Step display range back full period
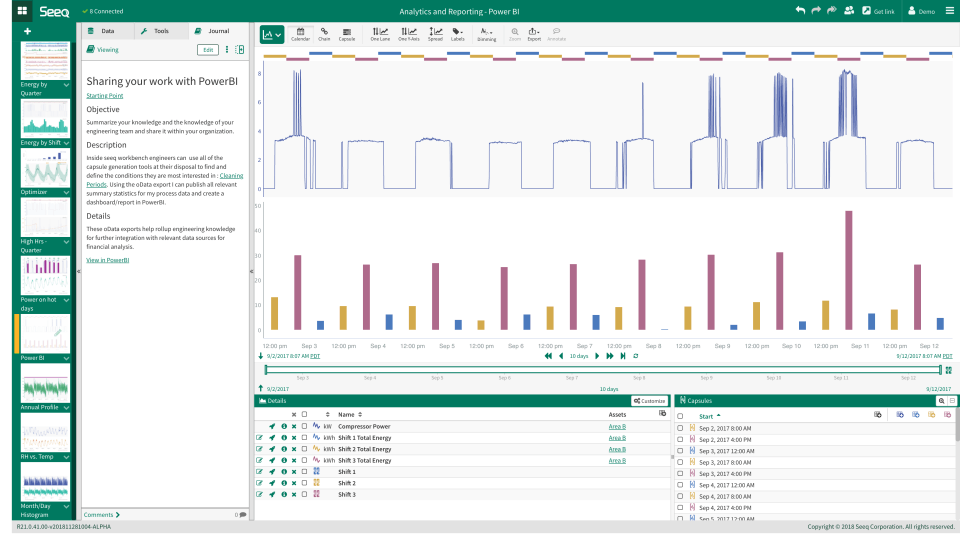Image resolution: width=960 pixels, height=547 pixels. pos(548,356)
